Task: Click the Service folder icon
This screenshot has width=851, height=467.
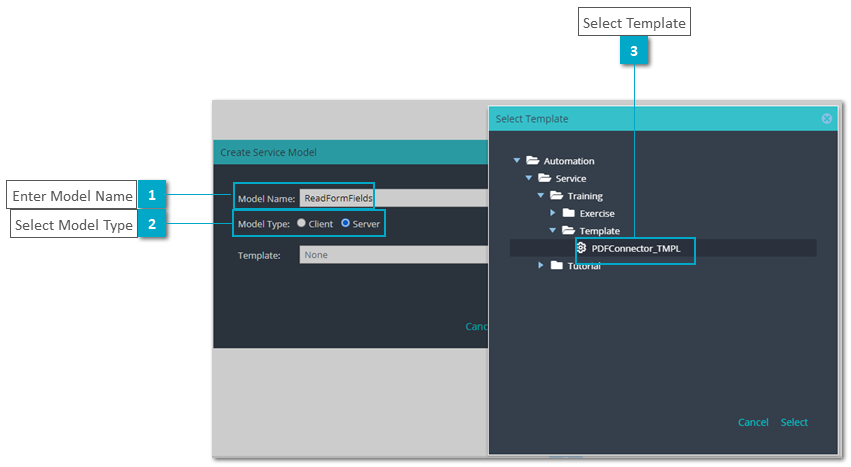Action: [x=544, y=178]
